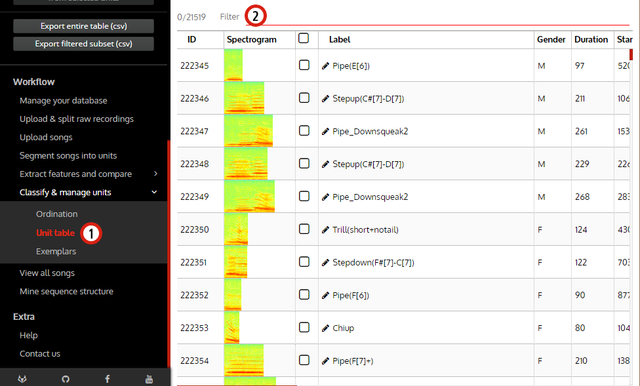
Task: Edit label pencil for Trill(short+notail)
Action: [x=325, y=230]
